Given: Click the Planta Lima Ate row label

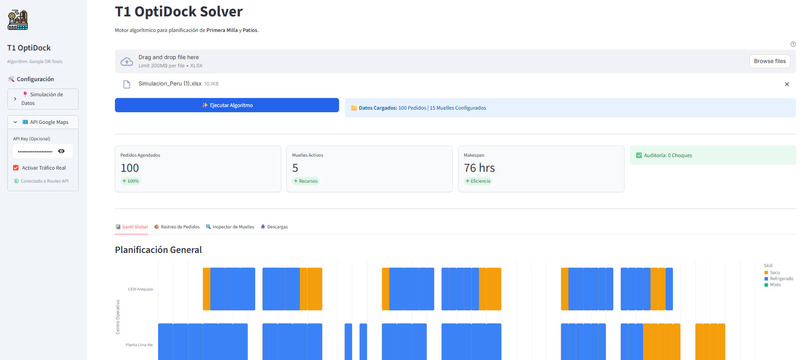Looking at the screenshot, I should (139, 345).
